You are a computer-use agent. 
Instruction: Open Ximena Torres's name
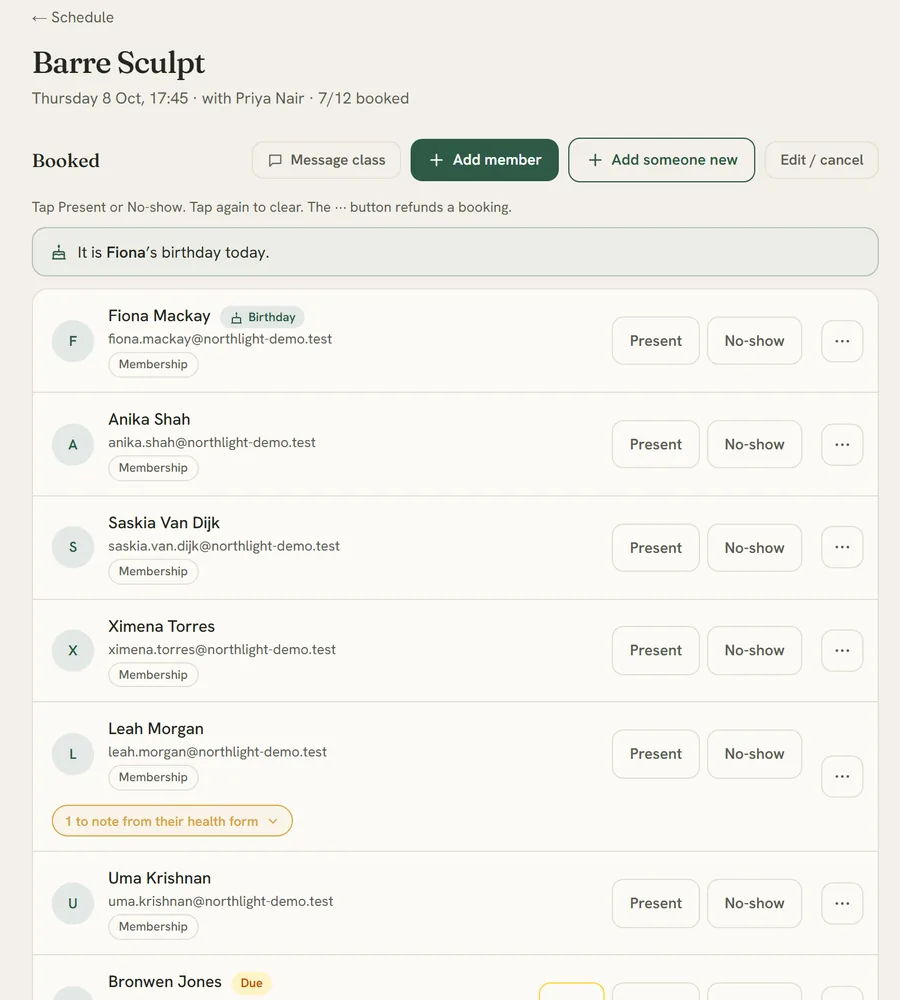coord(161,626)
